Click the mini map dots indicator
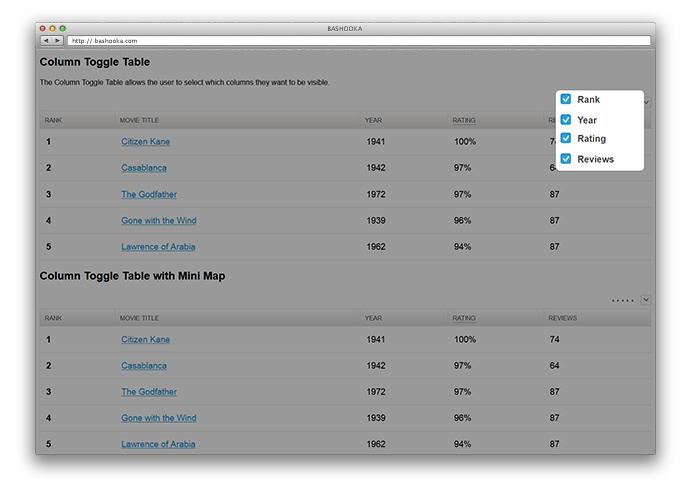The image size is (690, 486). click(x=622, y=300)
